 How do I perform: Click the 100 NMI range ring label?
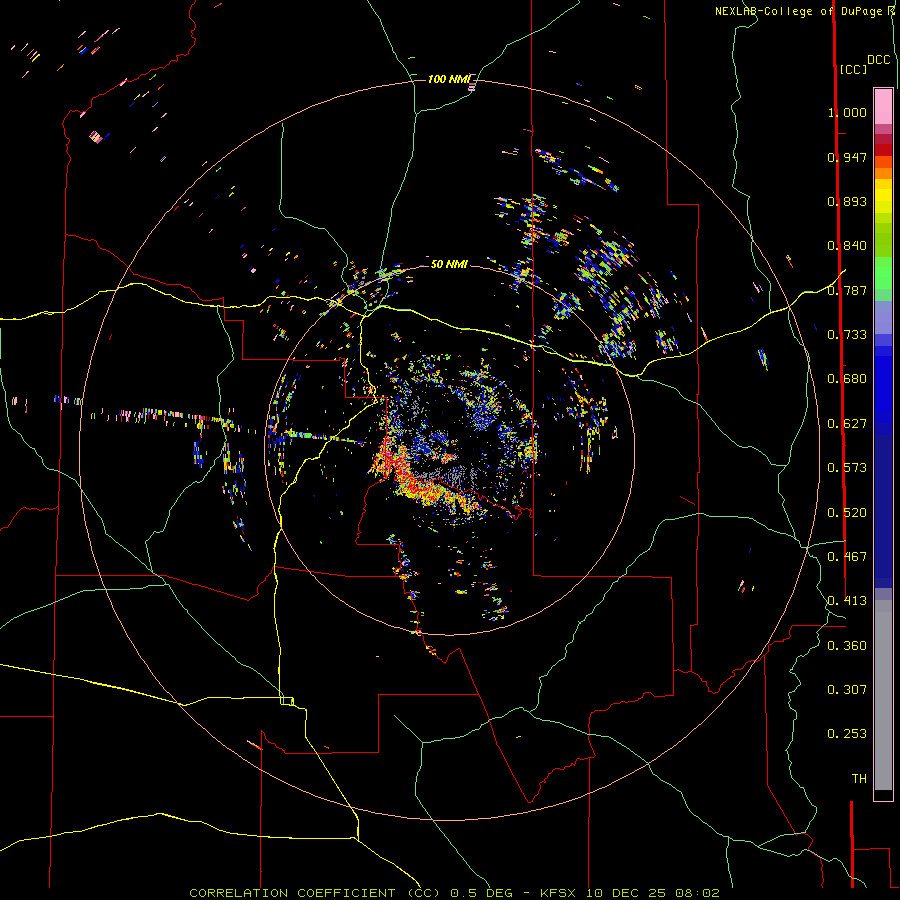(449, 79)
